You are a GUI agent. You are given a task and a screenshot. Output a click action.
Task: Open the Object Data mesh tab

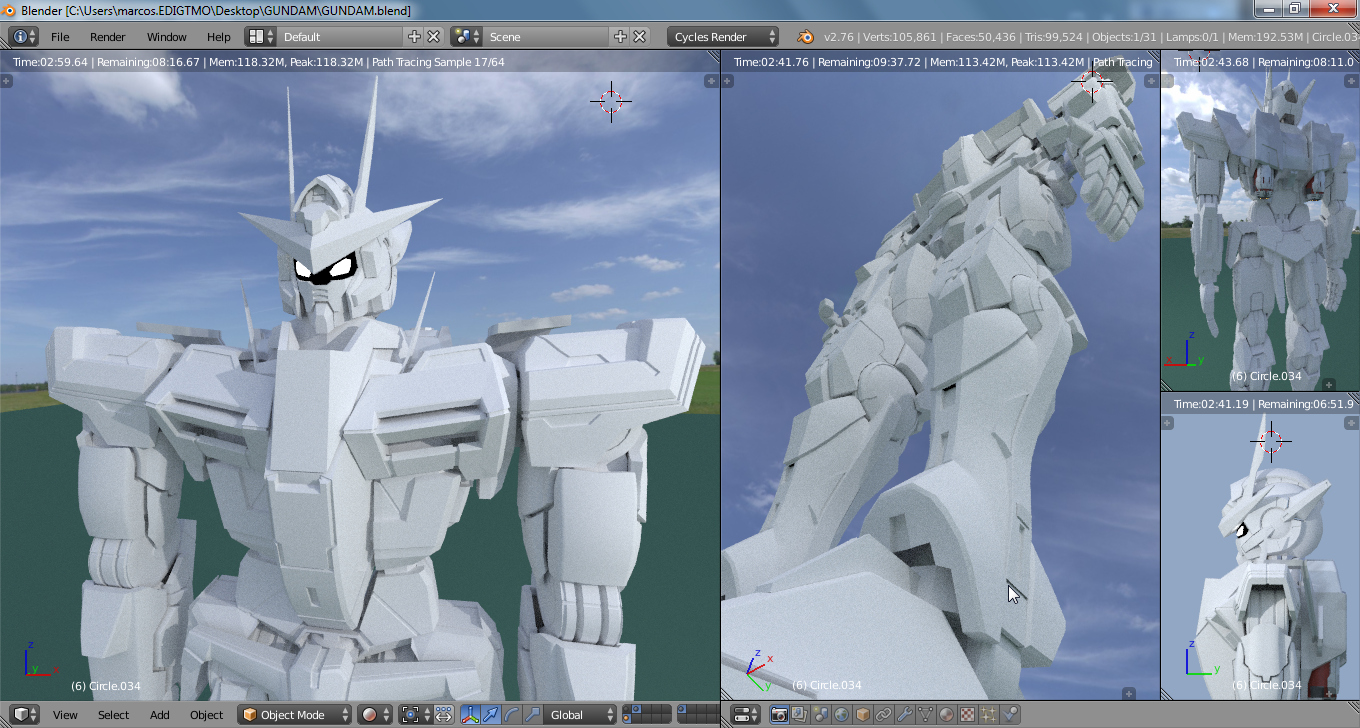[926, 715]
